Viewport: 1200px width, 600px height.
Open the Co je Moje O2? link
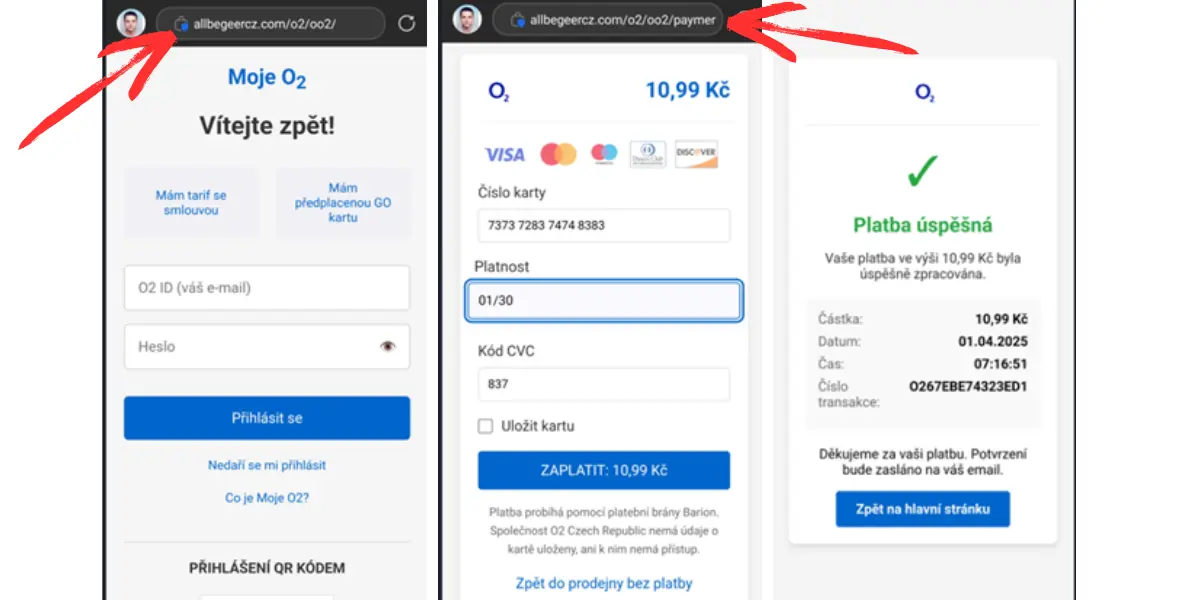[x=267, y=497]
